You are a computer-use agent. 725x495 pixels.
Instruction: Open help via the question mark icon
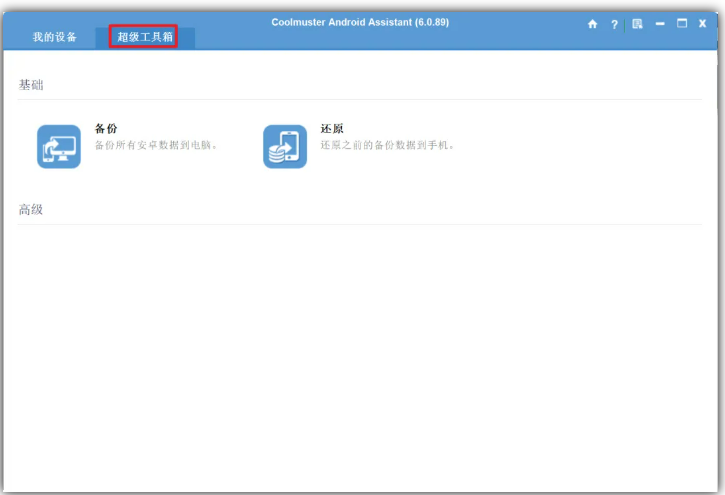(x=614, y=24)
